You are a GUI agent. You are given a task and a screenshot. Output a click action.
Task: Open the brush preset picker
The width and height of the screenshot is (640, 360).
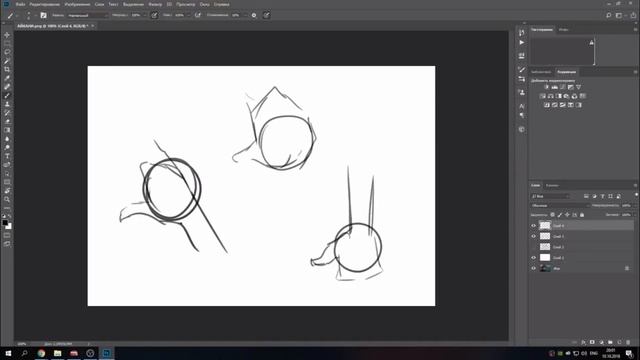click(29, 15)
